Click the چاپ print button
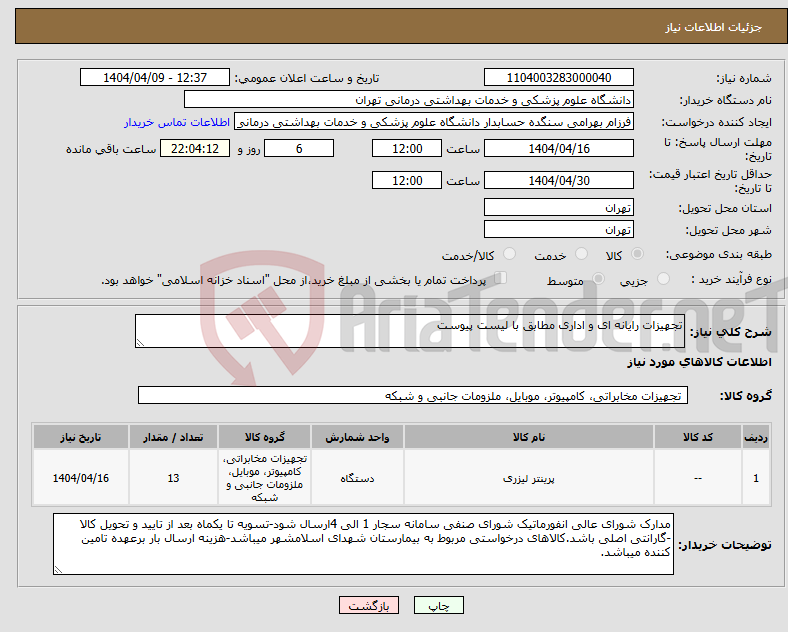This screenshot has height=632, width=788. point(439,605)
